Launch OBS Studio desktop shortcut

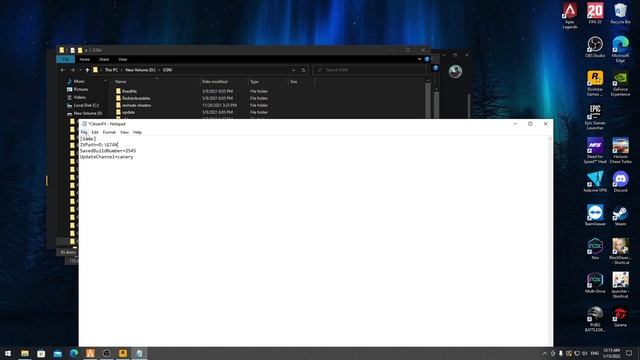595,47
